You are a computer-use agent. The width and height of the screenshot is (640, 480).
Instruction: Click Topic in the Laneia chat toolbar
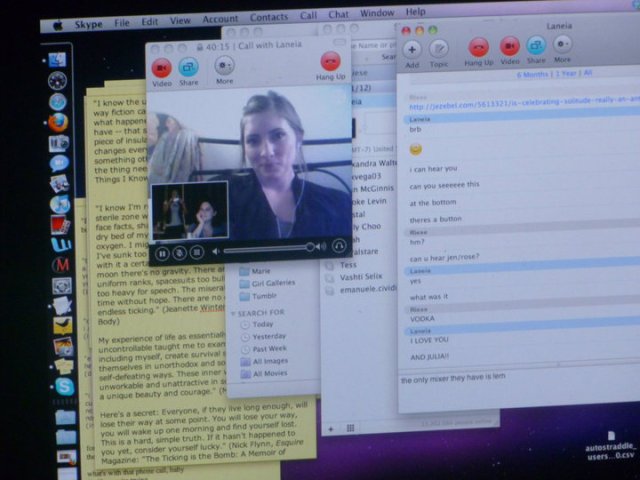[439, 49]
